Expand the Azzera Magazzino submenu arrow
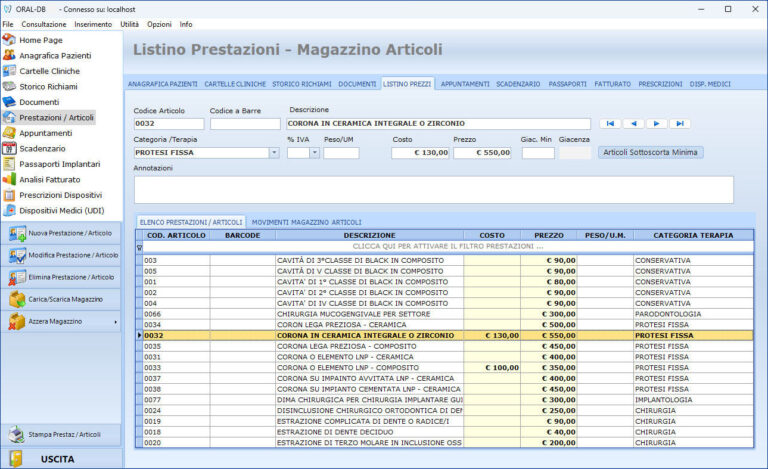This screenshot has height=469, width=768. 116,322
